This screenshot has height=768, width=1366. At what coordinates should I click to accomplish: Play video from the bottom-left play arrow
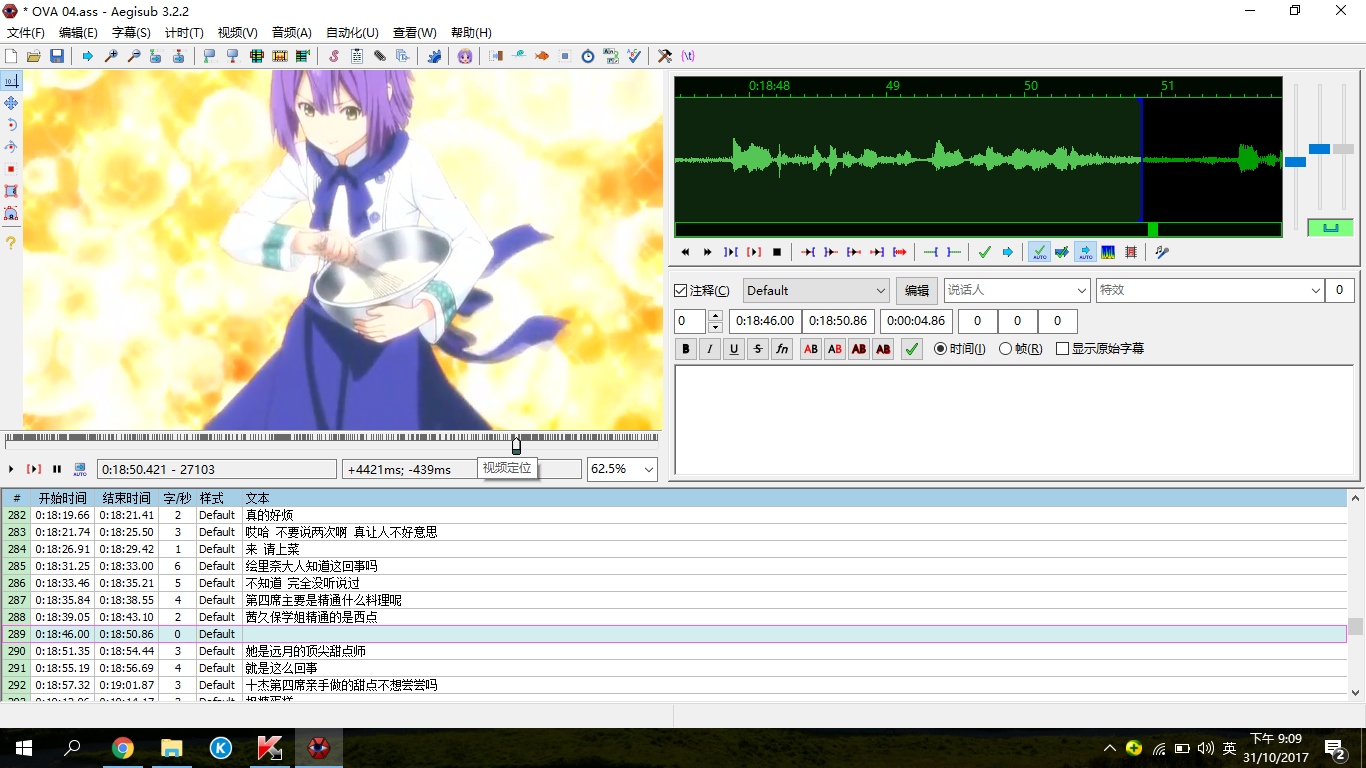(x=11, y=469)
